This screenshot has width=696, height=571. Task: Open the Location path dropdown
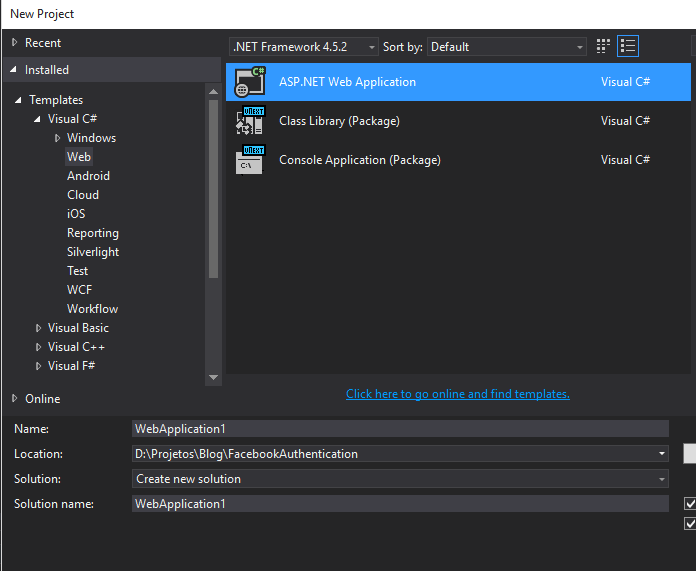click(x=662, y=454)
